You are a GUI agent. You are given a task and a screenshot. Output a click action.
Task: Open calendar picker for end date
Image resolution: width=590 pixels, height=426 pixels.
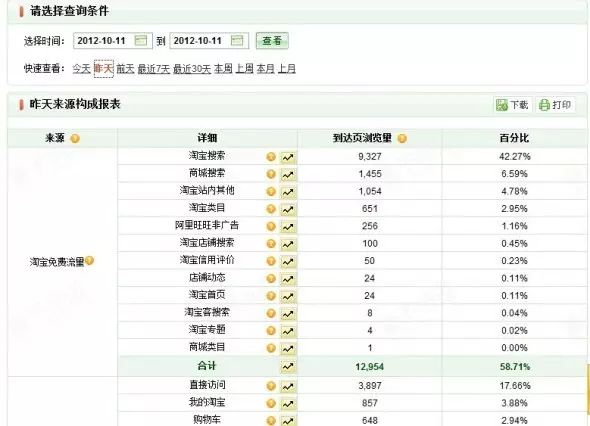tap(237, 41)
